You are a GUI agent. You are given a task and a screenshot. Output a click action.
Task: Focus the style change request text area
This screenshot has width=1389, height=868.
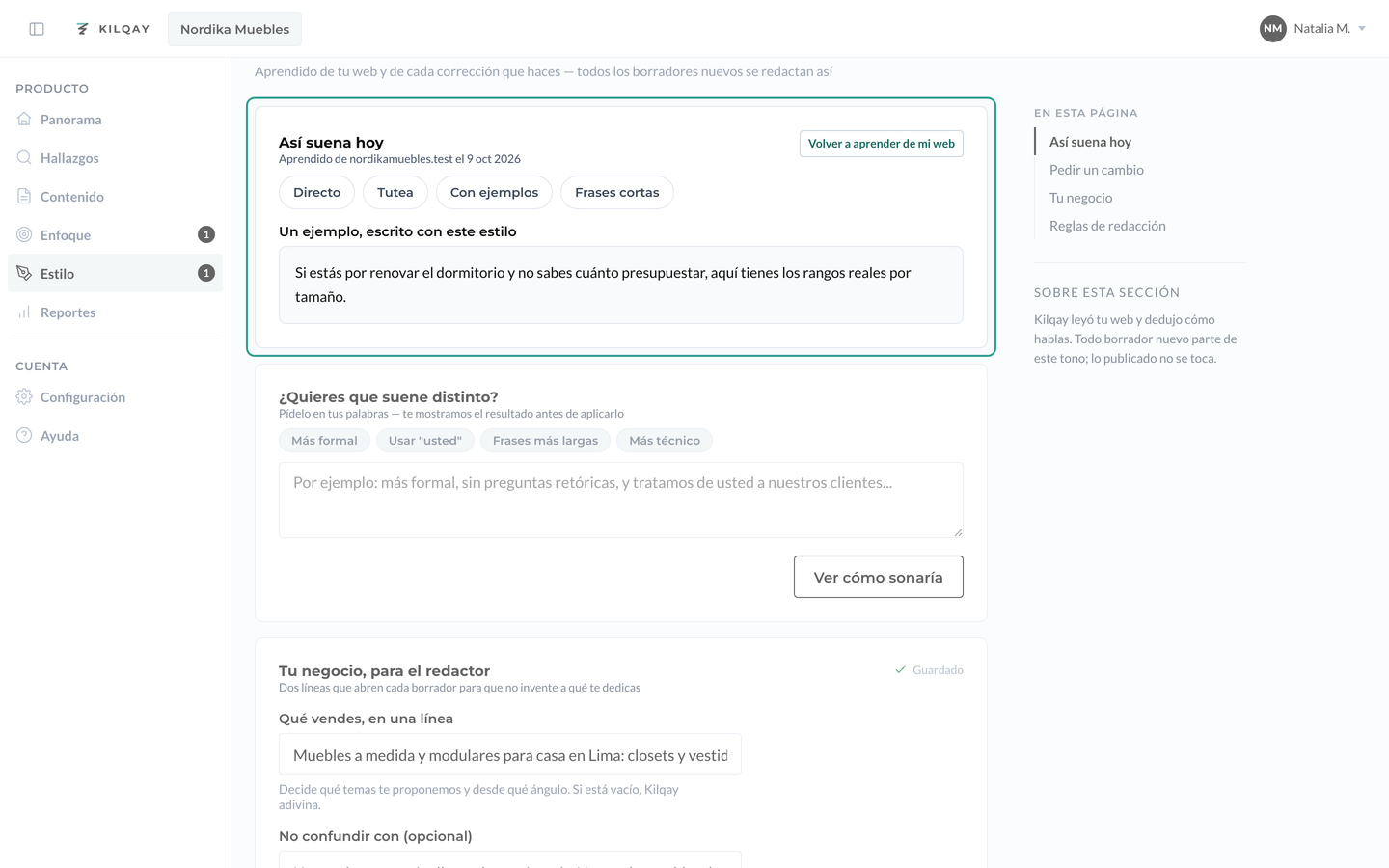coord(621,500)
